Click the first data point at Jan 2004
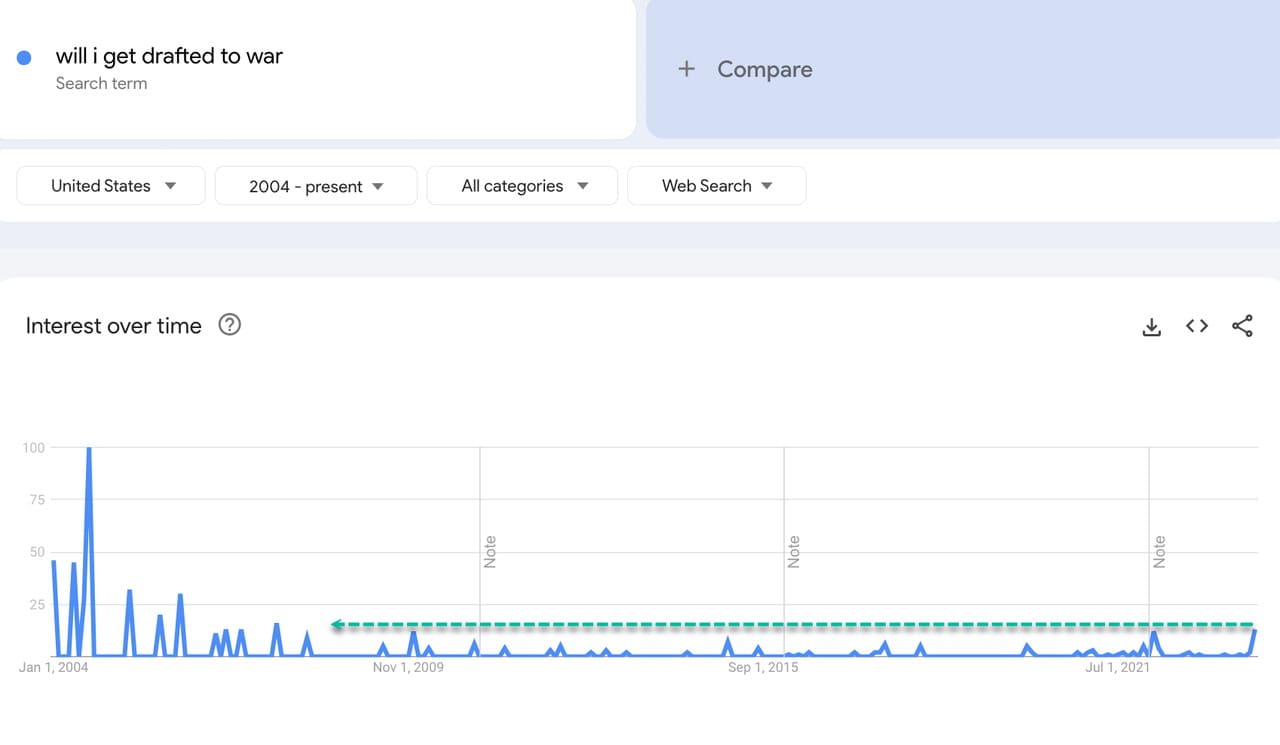Screen dimensions: 1280x745 tap(54, 562)
